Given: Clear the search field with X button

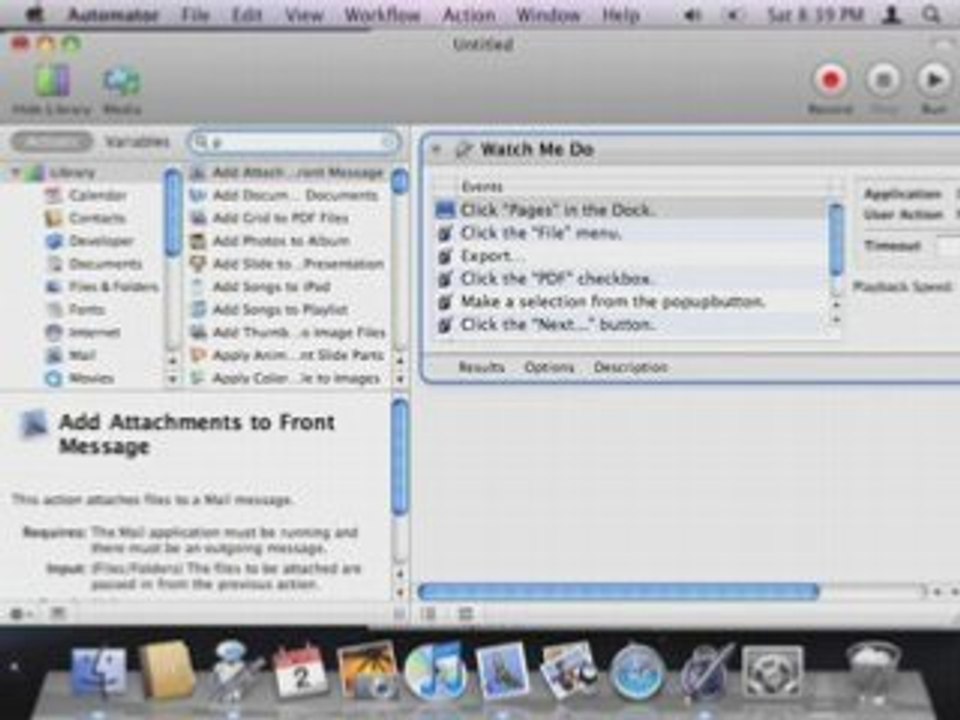Looking at the screenshot, I should (388, 142).
